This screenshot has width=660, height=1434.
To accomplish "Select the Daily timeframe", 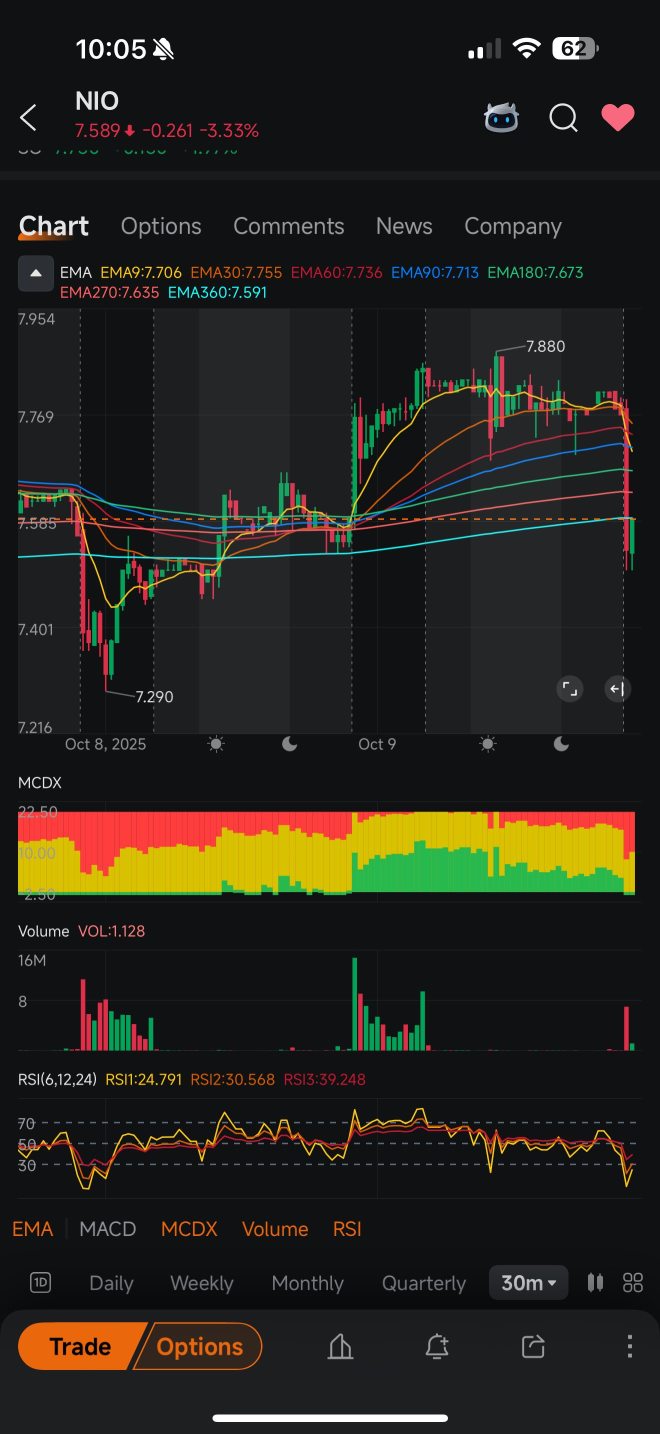I will pos(111,1283).
